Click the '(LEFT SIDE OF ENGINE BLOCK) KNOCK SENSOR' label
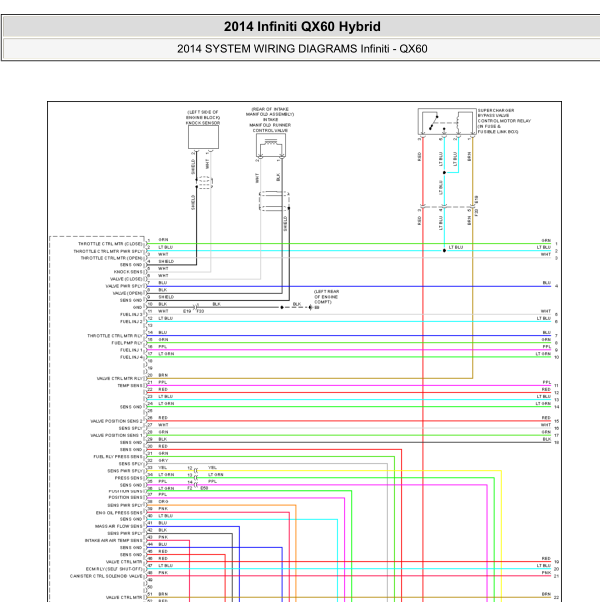600x602 pixels. [203, 117]
